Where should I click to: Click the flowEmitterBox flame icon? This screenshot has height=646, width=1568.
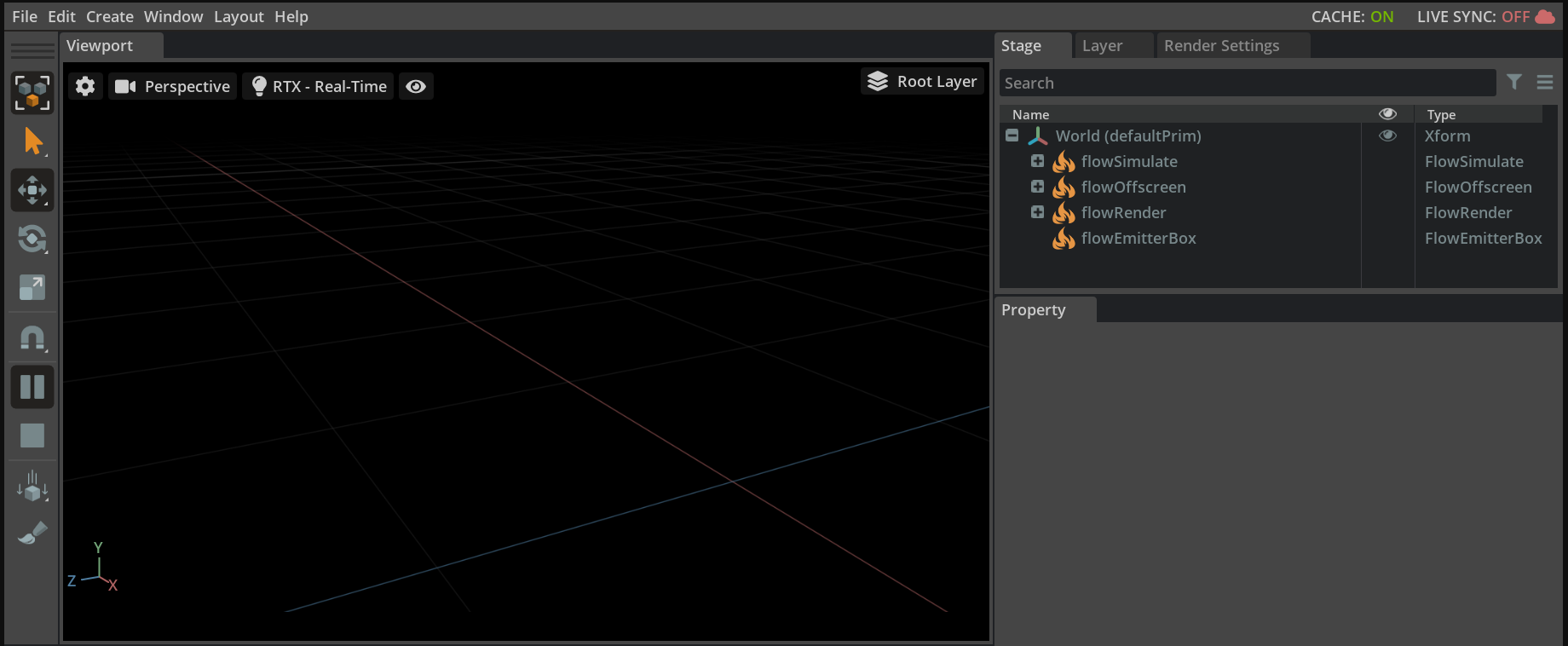[1064, 238]
